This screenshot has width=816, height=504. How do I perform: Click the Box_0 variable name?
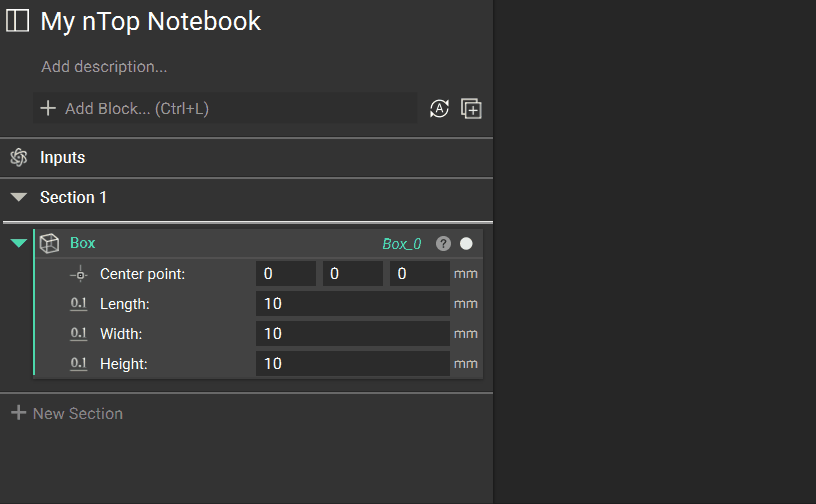(402, 244)
